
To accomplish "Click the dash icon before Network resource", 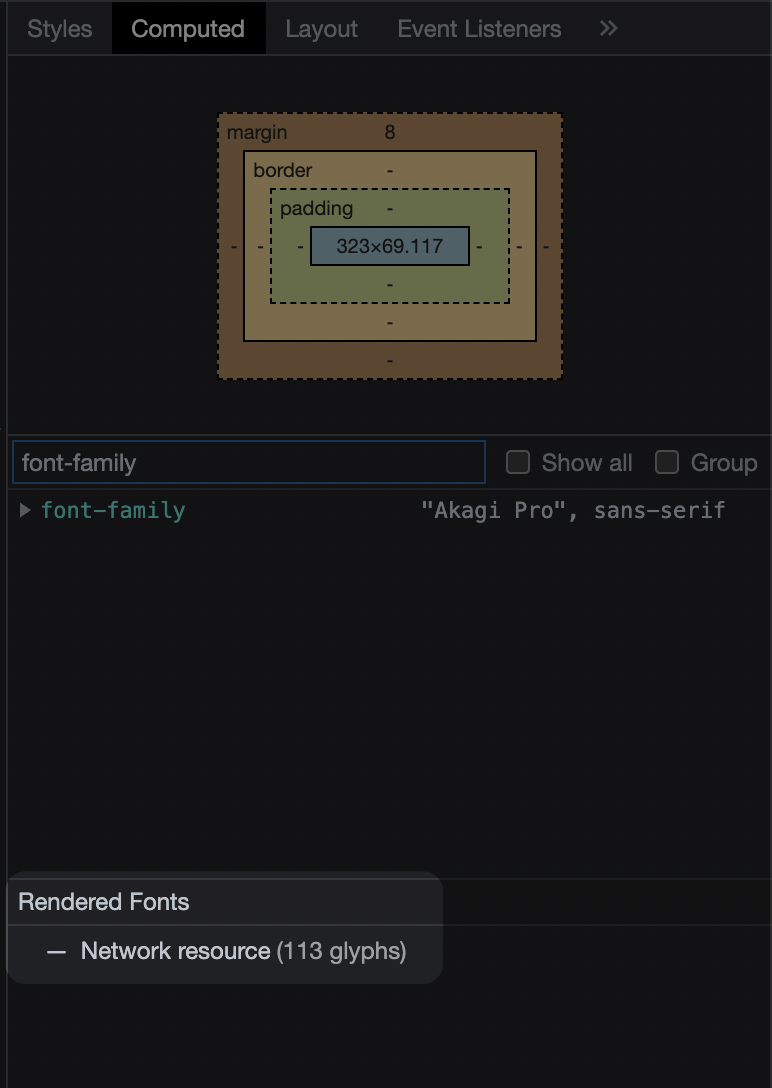I will point(56,952).
